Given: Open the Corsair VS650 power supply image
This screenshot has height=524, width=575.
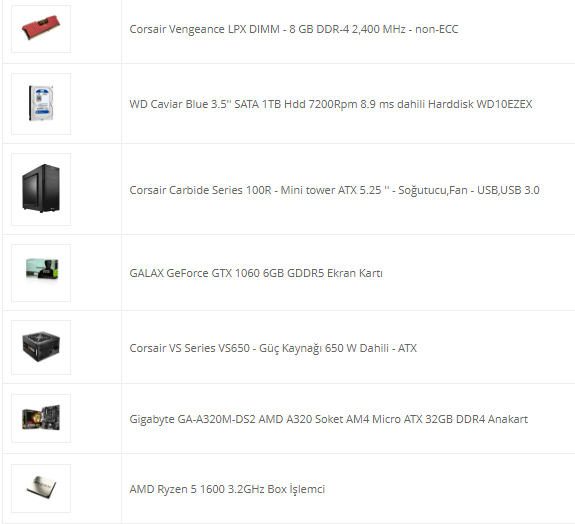Looking at the screenshot, I should click(x=41, y=347).
